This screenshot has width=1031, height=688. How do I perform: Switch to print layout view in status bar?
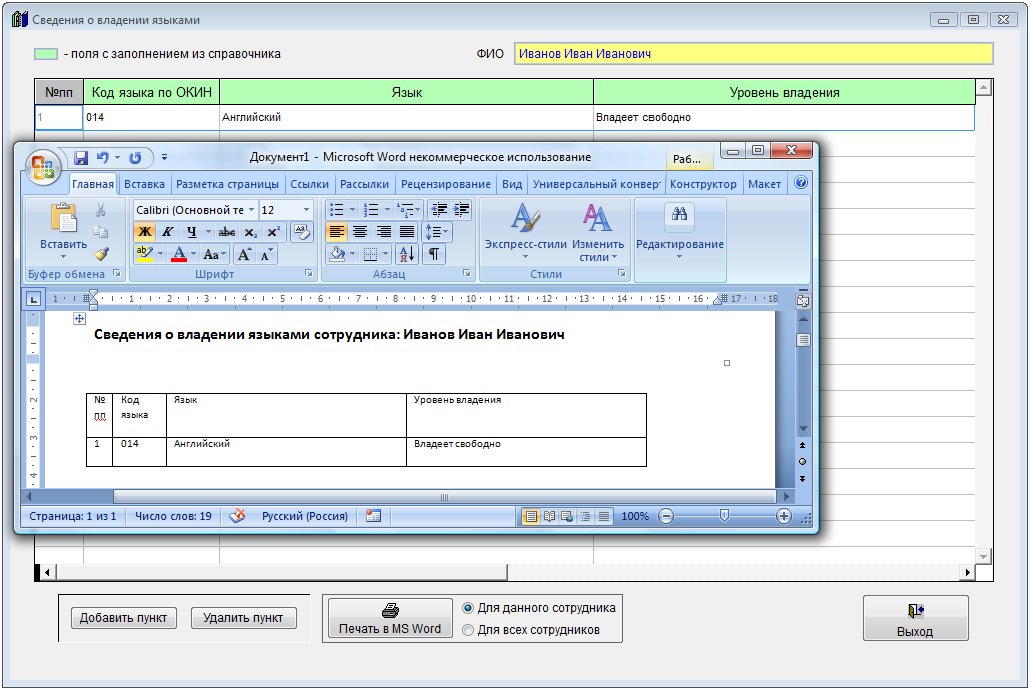(531, 516)
